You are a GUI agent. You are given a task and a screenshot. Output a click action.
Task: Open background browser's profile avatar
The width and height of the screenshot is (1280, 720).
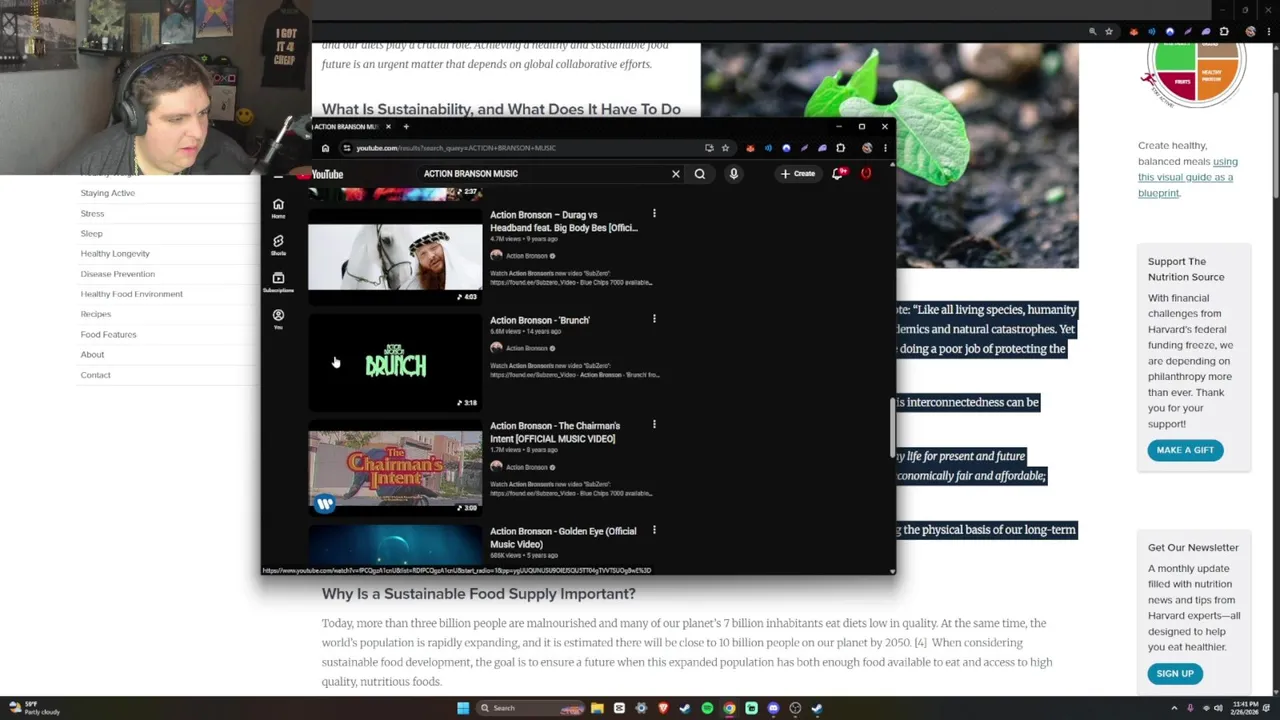[1251, 32]
